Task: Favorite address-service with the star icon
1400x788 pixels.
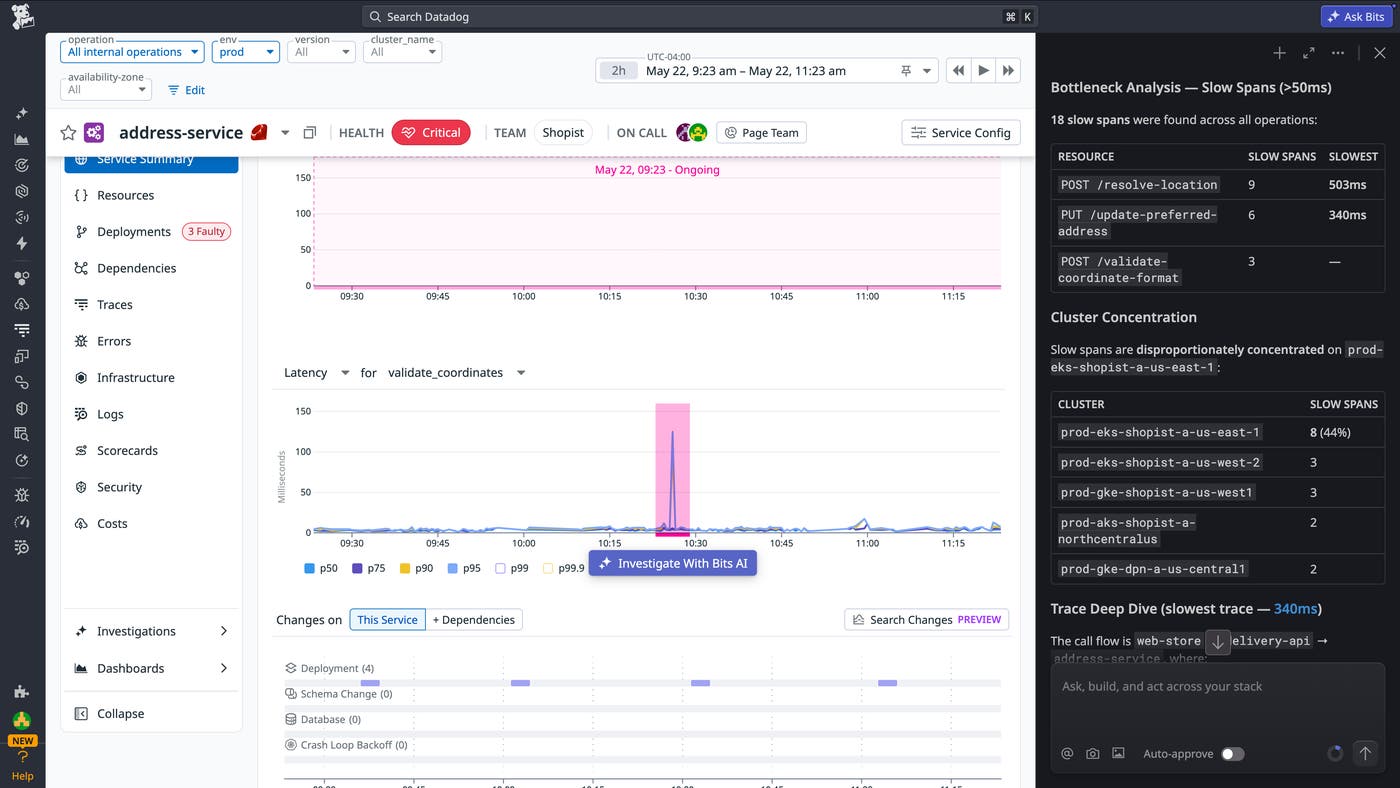Action: [68, 133]
